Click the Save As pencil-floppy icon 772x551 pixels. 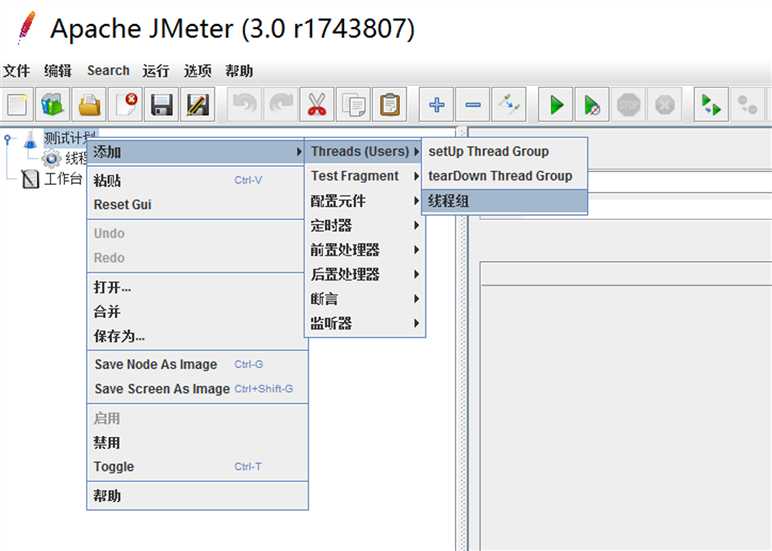pyautogui.click(x=197, y=104)
